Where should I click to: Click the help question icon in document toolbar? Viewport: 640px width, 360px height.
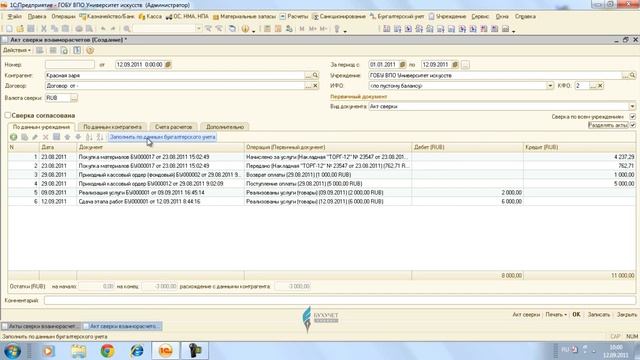pos(90,51)
